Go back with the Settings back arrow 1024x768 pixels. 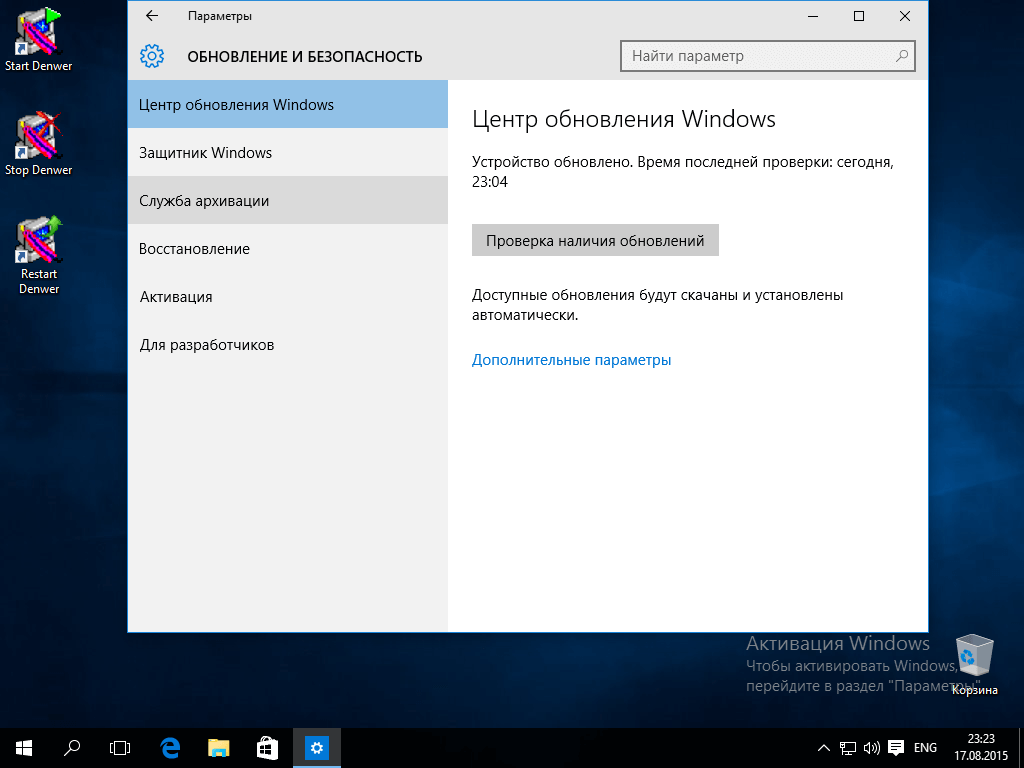tap(152, 16)
